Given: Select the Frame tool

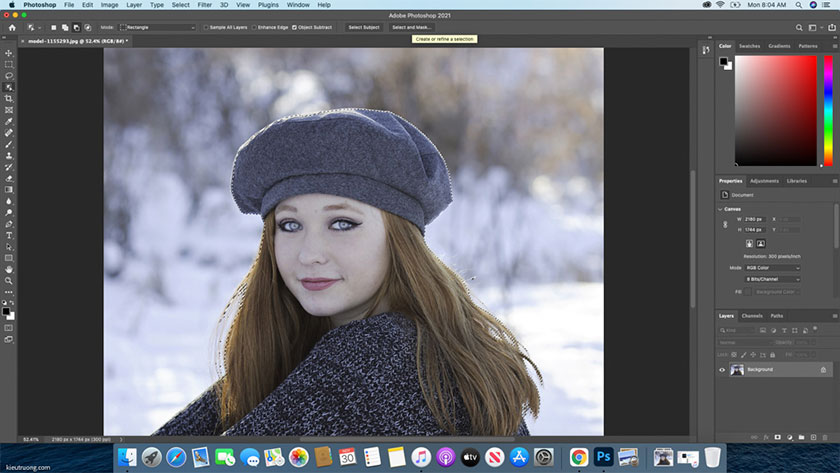Looking at the screenshot, I should [9, 110].
